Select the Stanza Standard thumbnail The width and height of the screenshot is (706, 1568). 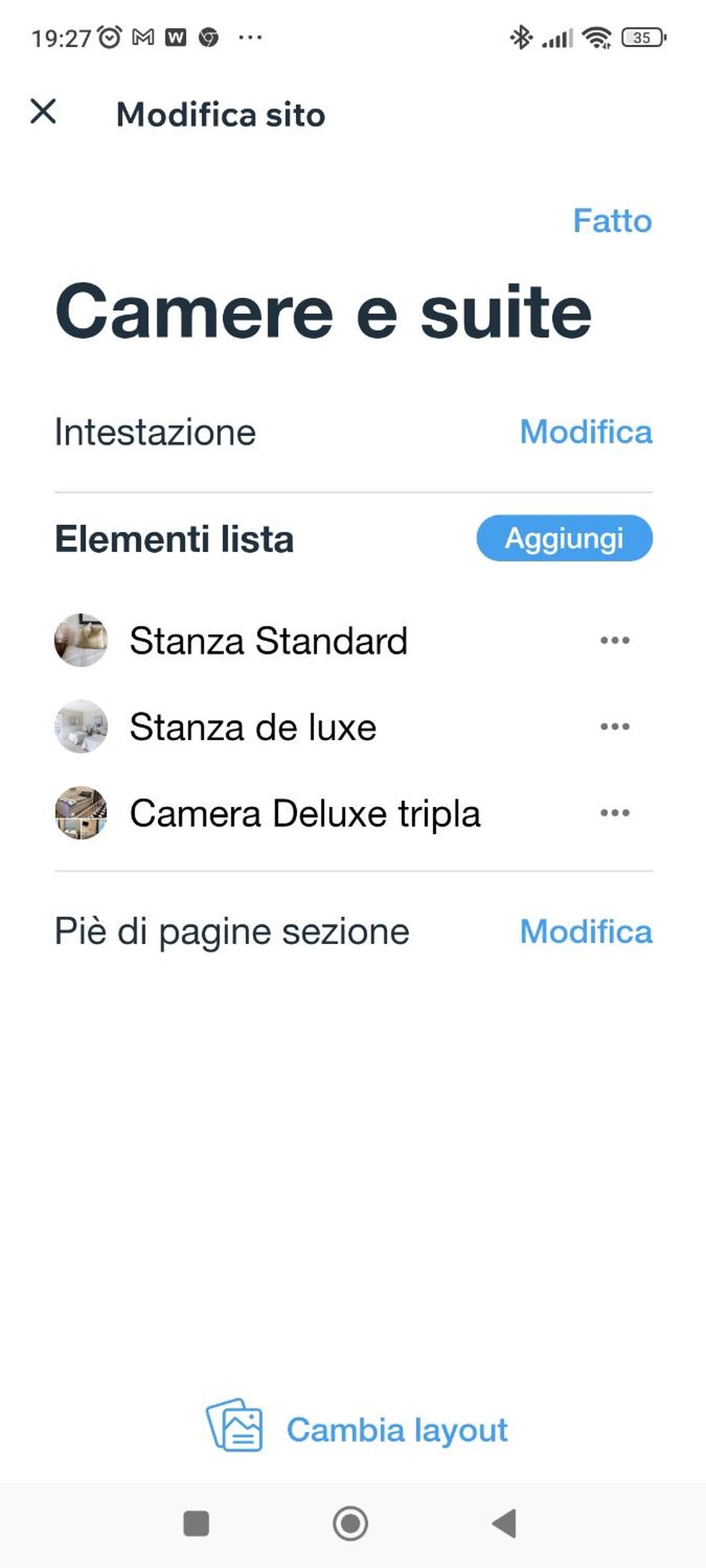coord(81,640)
